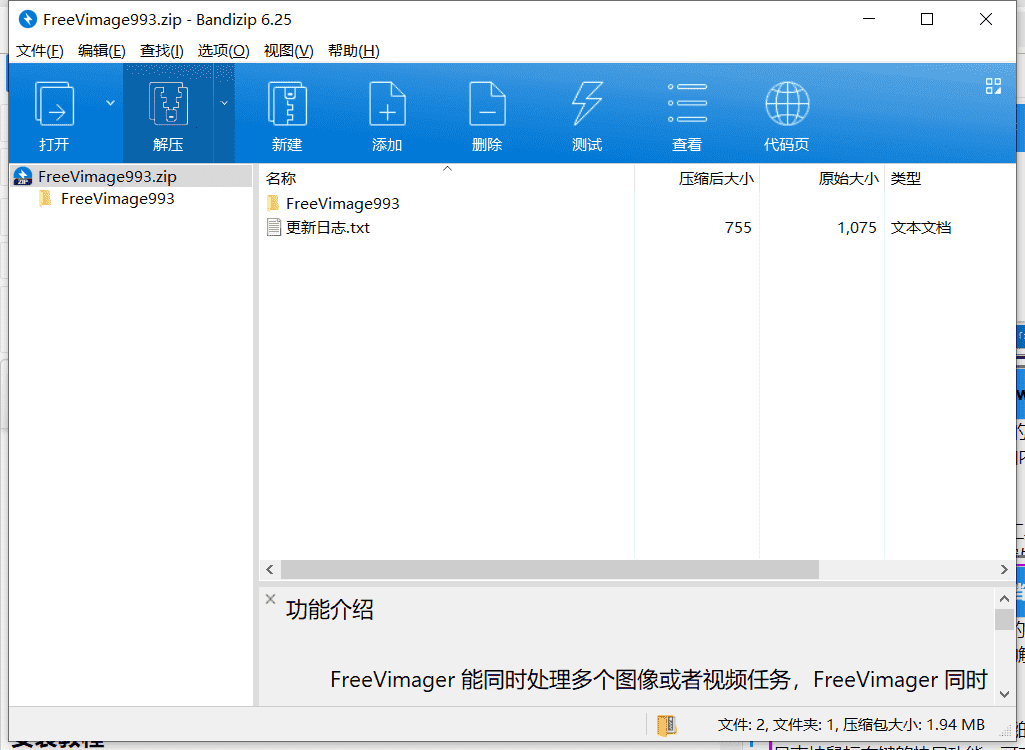
Task: Click the grid layout icon at toolbar right
Action: (x=994, y=86)
